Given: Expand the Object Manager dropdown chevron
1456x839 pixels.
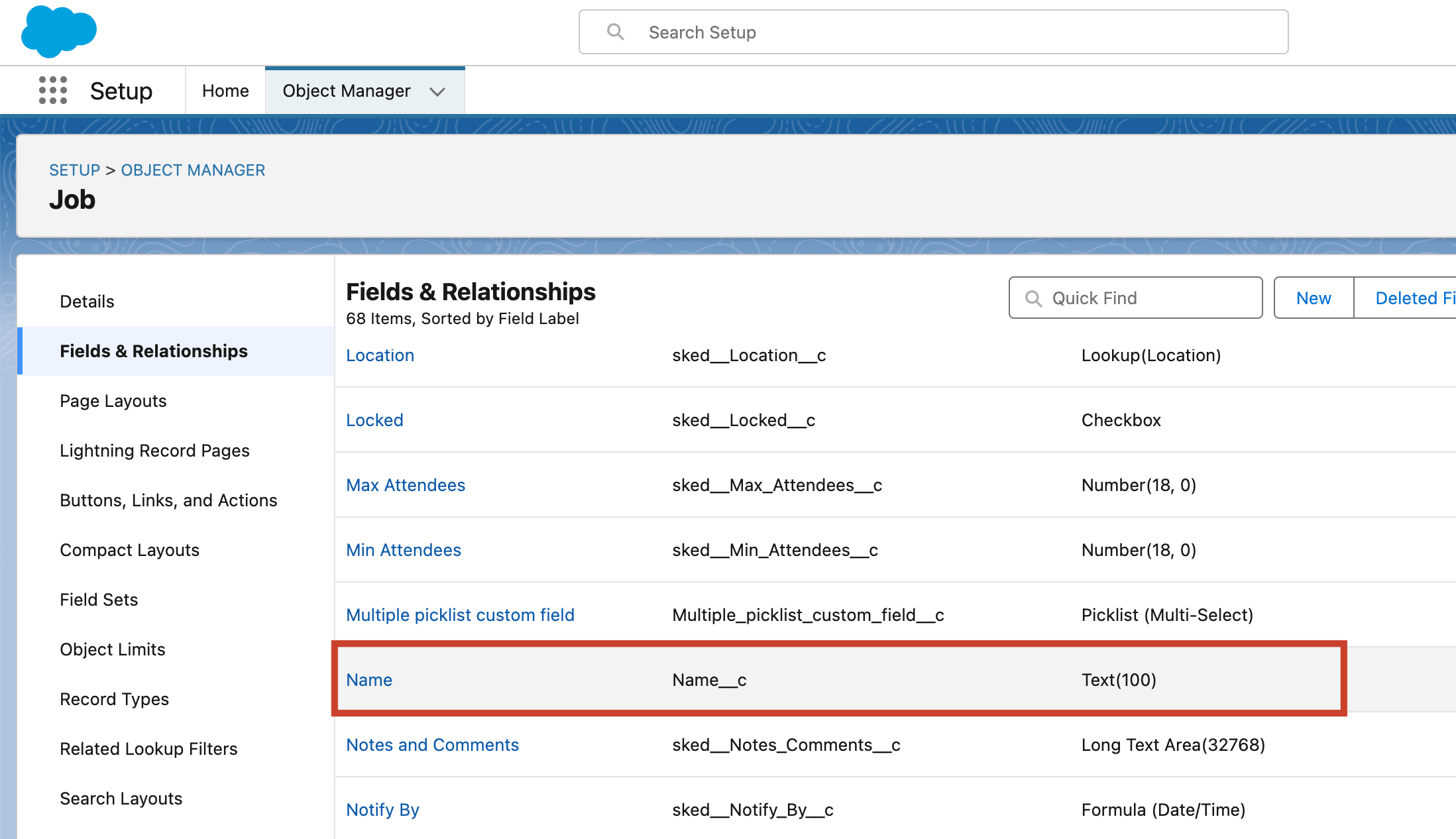Looking at the screenshot, I should click(437, 92).
